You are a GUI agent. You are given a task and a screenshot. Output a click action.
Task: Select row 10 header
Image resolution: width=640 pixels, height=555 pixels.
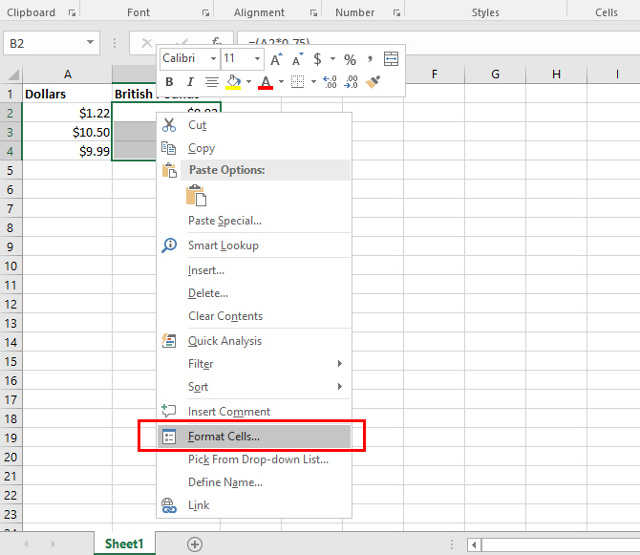pos(11,266)
